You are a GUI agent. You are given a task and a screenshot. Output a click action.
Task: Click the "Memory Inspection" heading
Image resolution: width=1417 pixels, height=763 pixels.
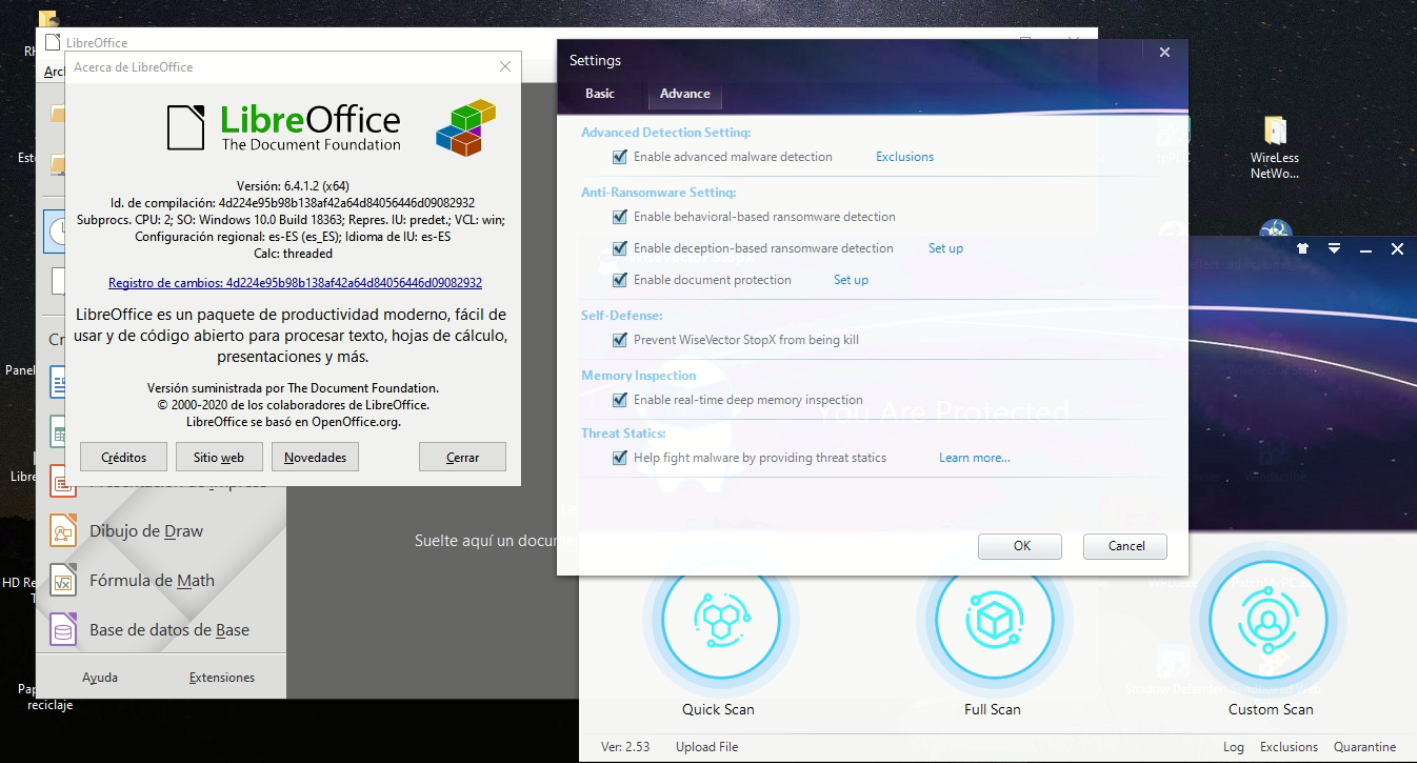(x=639, y=376)
